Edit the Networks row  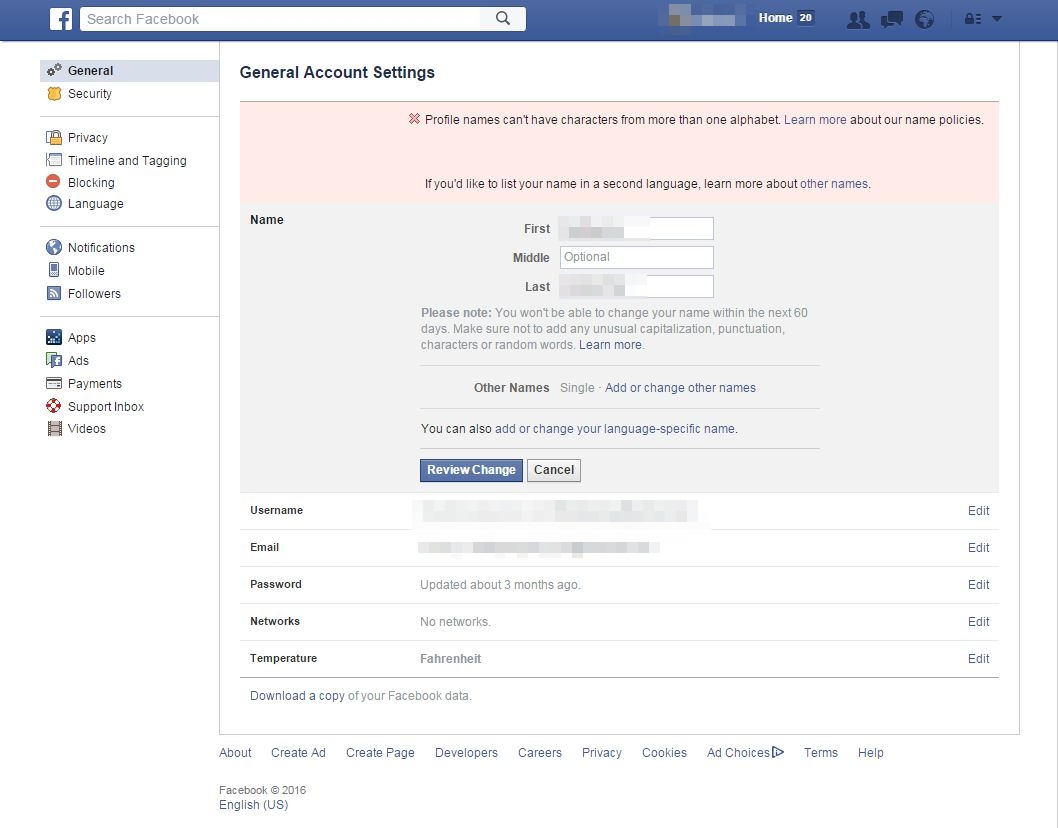978,622
